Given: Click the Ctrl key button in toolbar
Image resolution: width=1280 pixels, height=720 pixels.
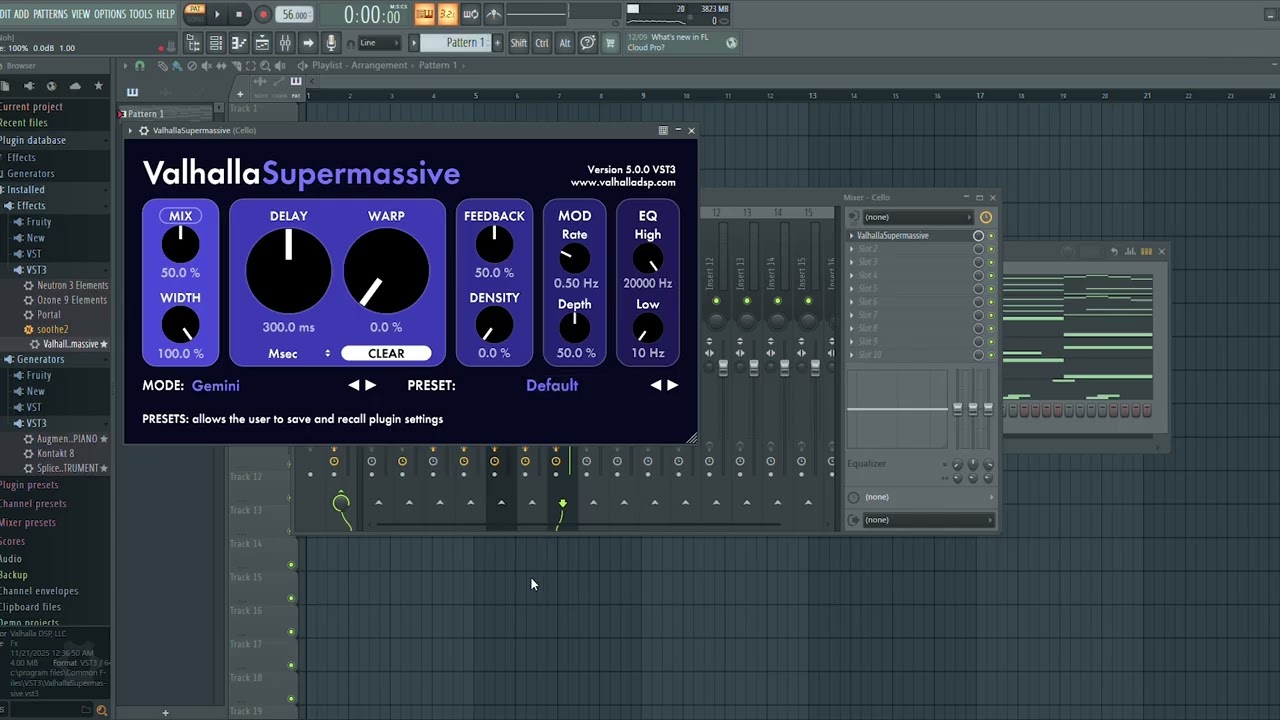Looking at the screenshot, I should pyautogui.click(x=542, y=43).
